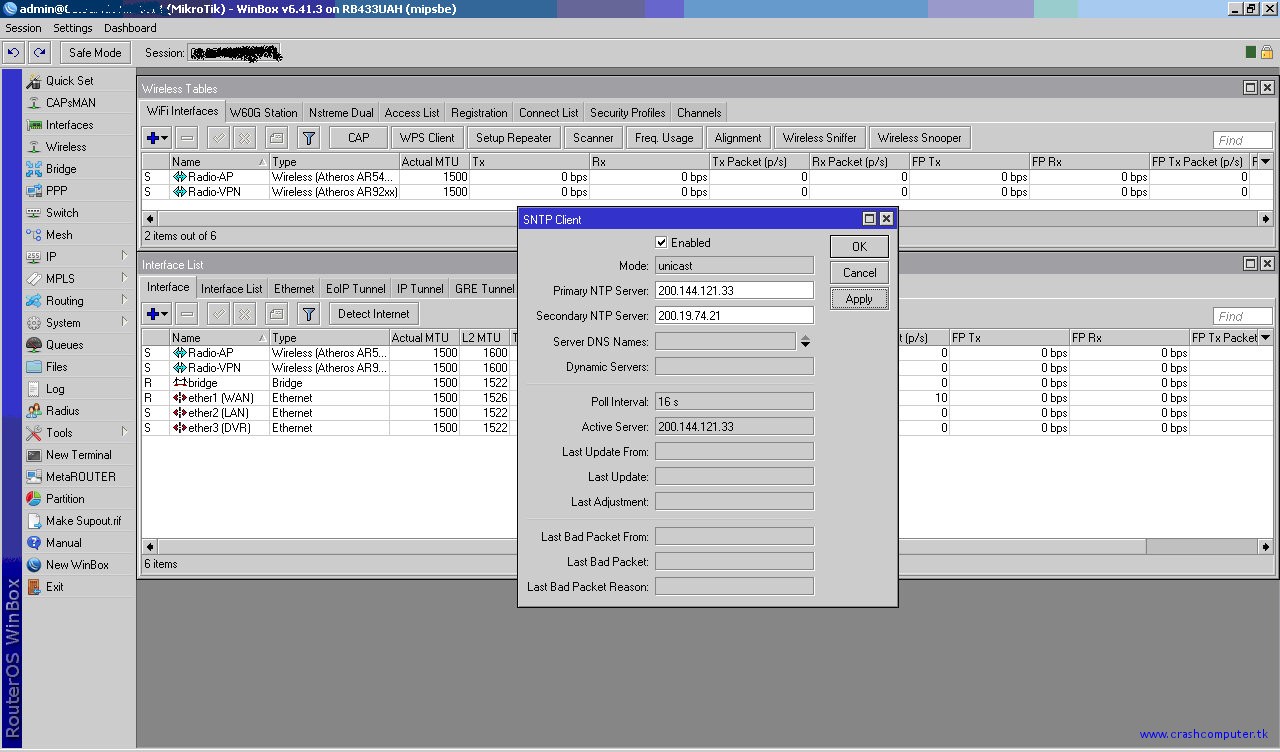
Task: Open add (plus) dropdown in Interface List
Action: 157,314
